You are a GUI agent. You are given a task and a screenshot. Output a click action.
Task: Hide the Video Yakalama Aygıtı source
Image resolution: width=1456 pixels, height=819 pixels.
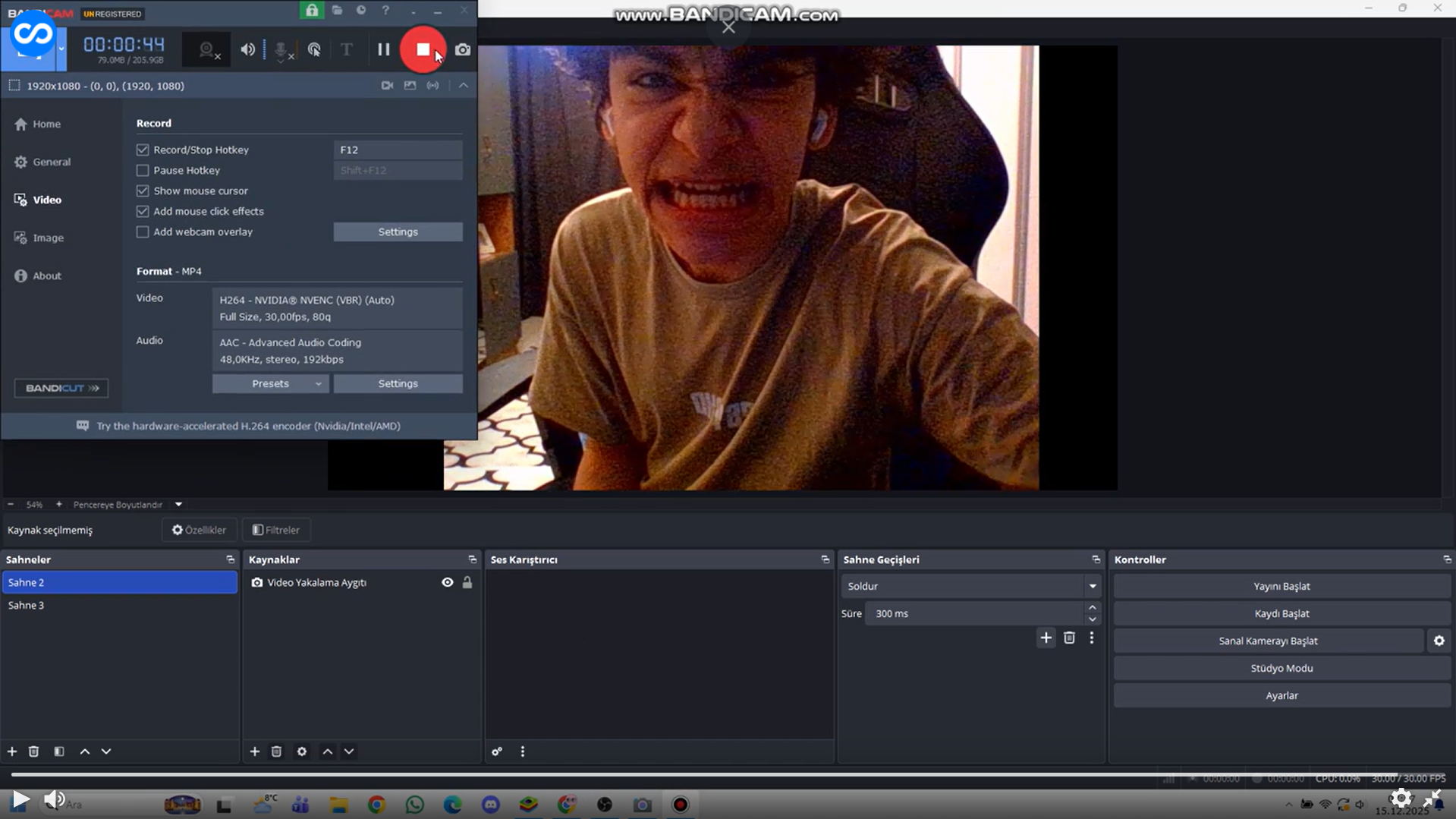(448, 582)
